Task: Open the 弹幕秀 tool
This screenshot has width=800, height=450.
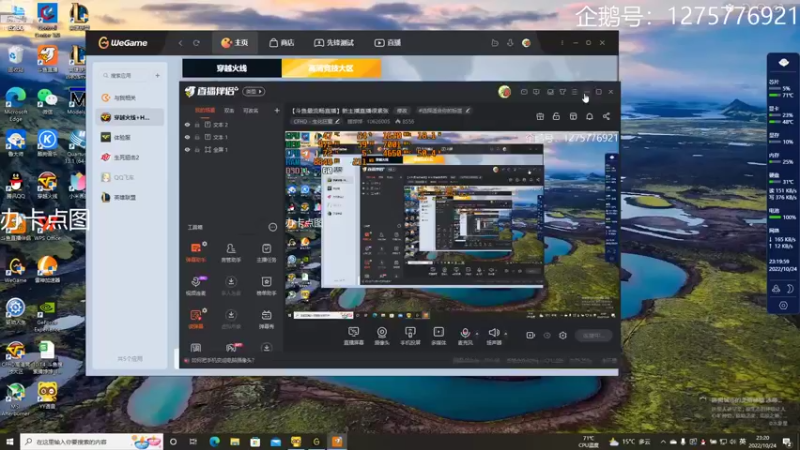Action: (x=266, y=319)
